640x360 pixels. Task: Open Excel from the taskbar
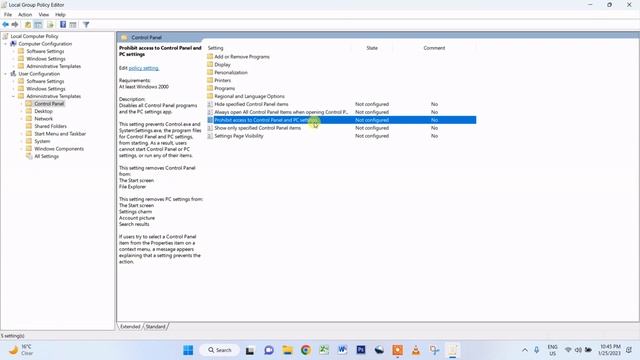click(x=324, y=350)
